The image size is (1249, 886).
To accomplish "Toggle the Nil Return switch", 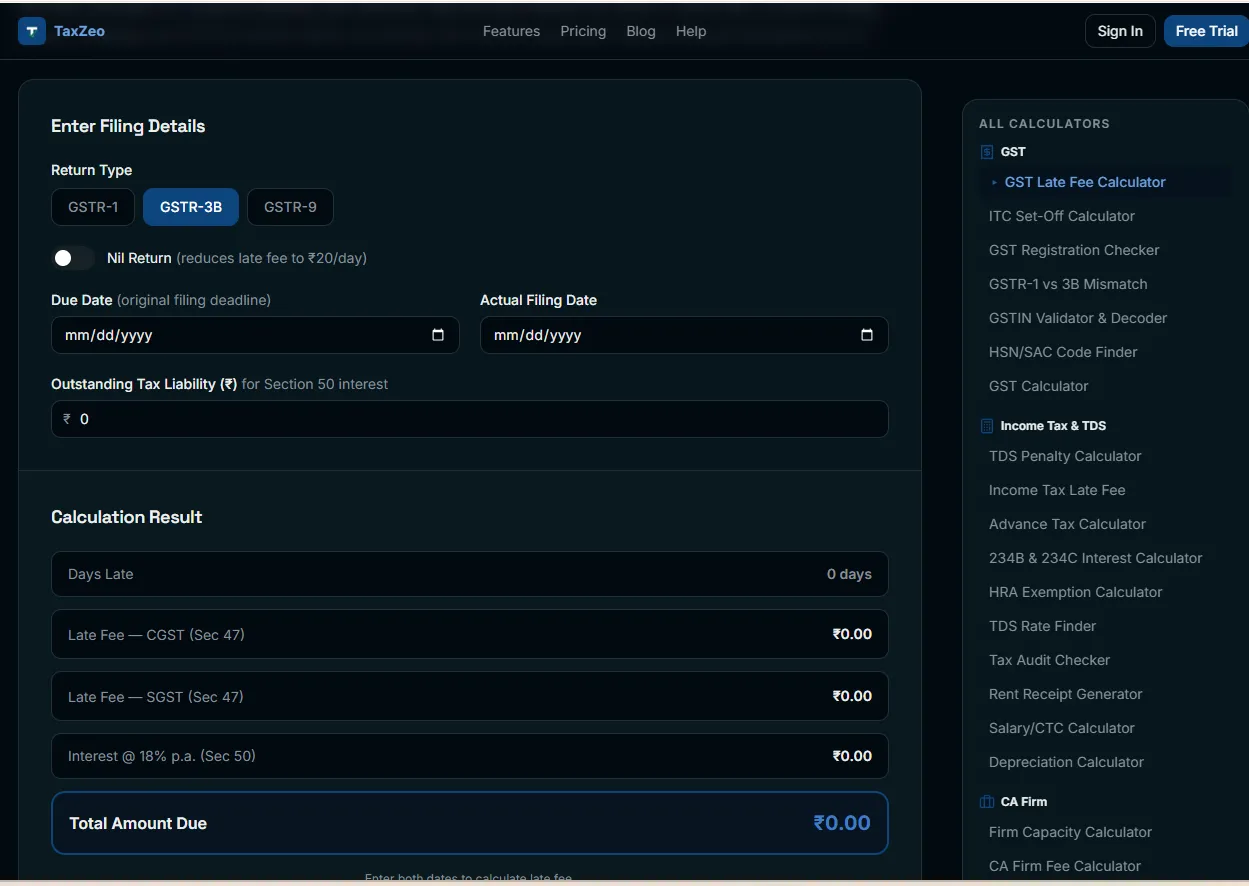I will (x=73, y=258).
